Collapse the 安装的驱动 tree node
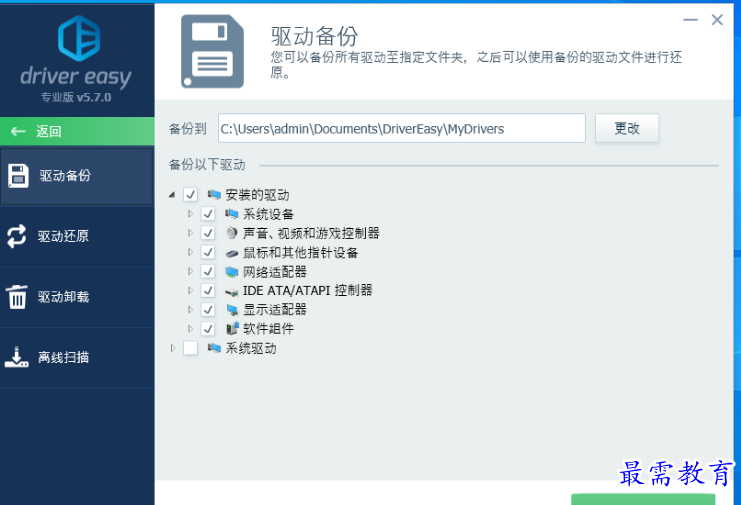The image size is (741, 505). [x=172, y=195]
